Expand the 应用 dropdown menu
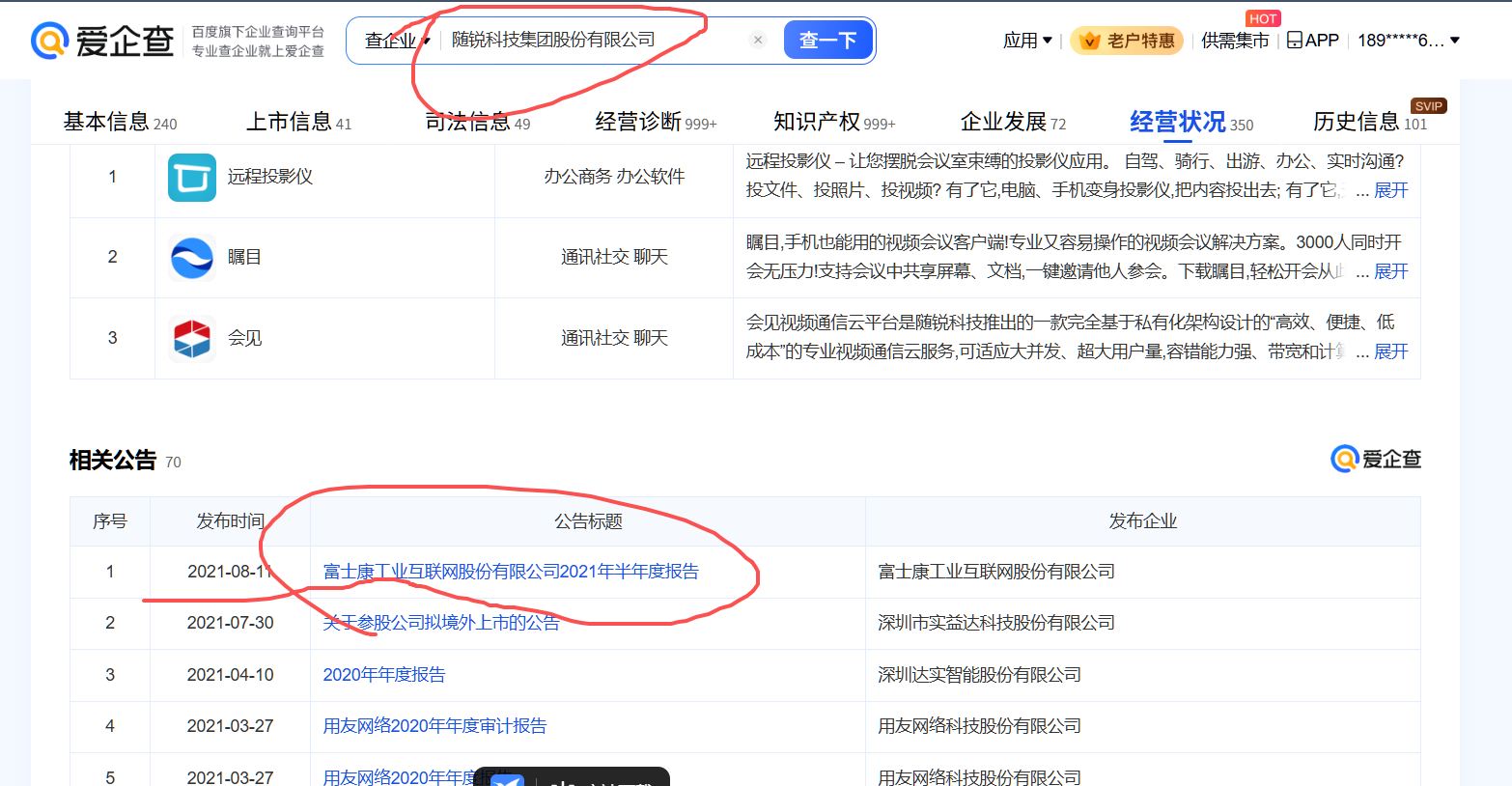Screen dimensions: 1512x786 (x=1027, y=41)
